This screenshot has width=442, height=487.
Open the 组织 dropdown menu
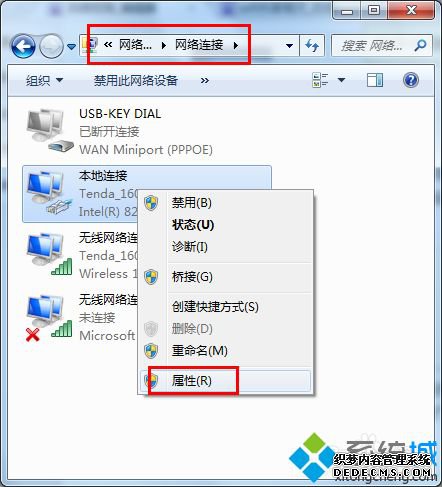[x=44, y=80]
